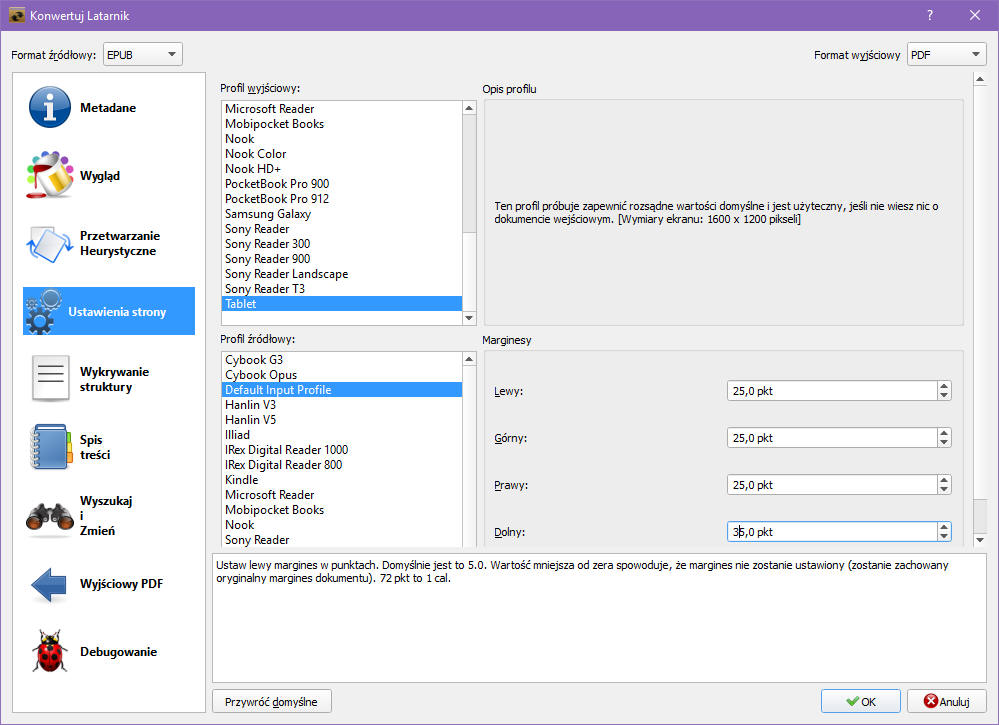
Task: Confirm conversion with OK button
Action: point(860,702)
